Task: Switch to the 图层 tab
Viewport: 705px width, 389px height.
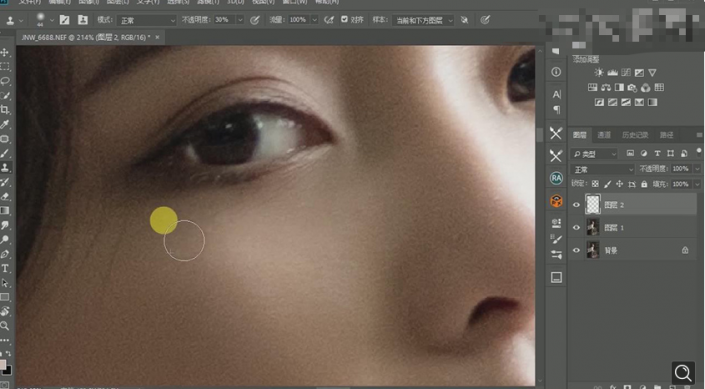Action: point(580,135)
